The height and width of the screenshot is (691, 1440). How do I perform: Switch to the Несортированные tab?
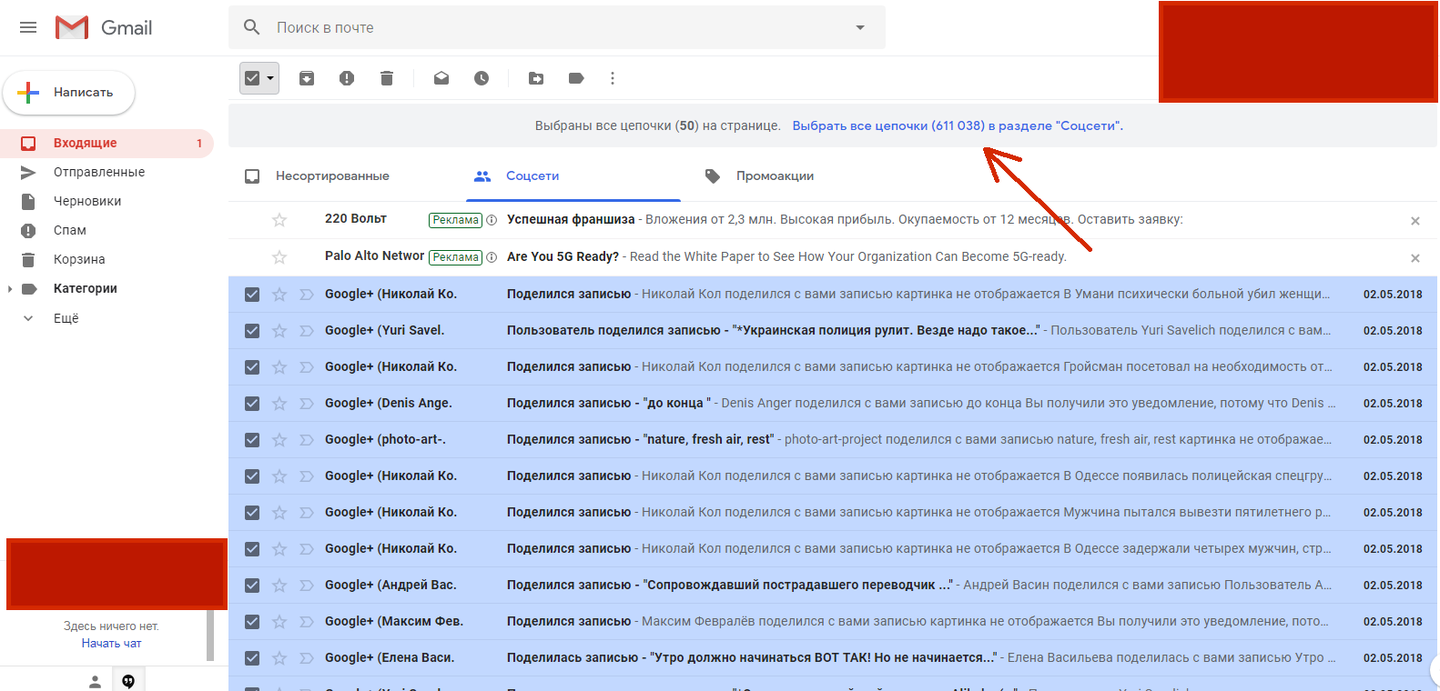[332, 176]
